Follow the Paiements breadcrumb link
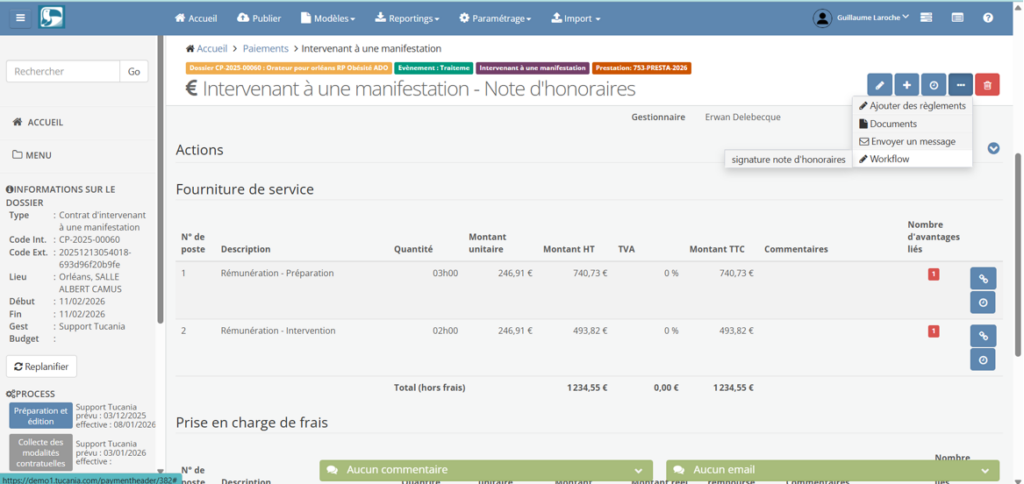Viewport: 1024px width, 484px height. [x=265, y=48]
